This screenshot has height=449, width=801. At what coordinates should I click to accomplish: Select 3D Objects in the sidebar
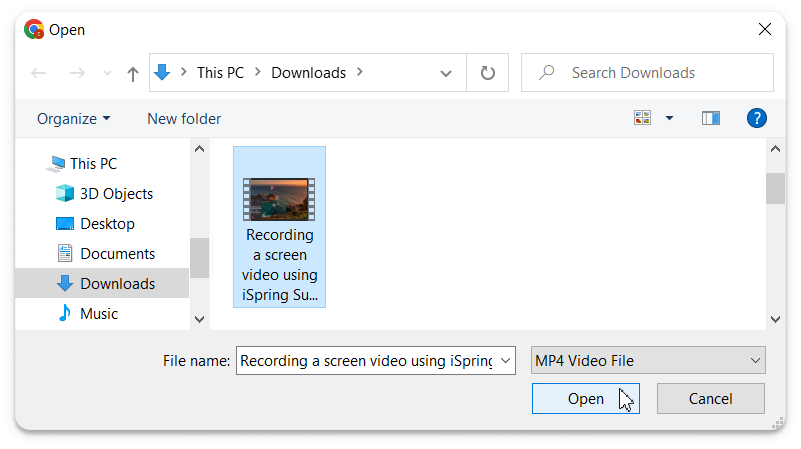(116, 194)
